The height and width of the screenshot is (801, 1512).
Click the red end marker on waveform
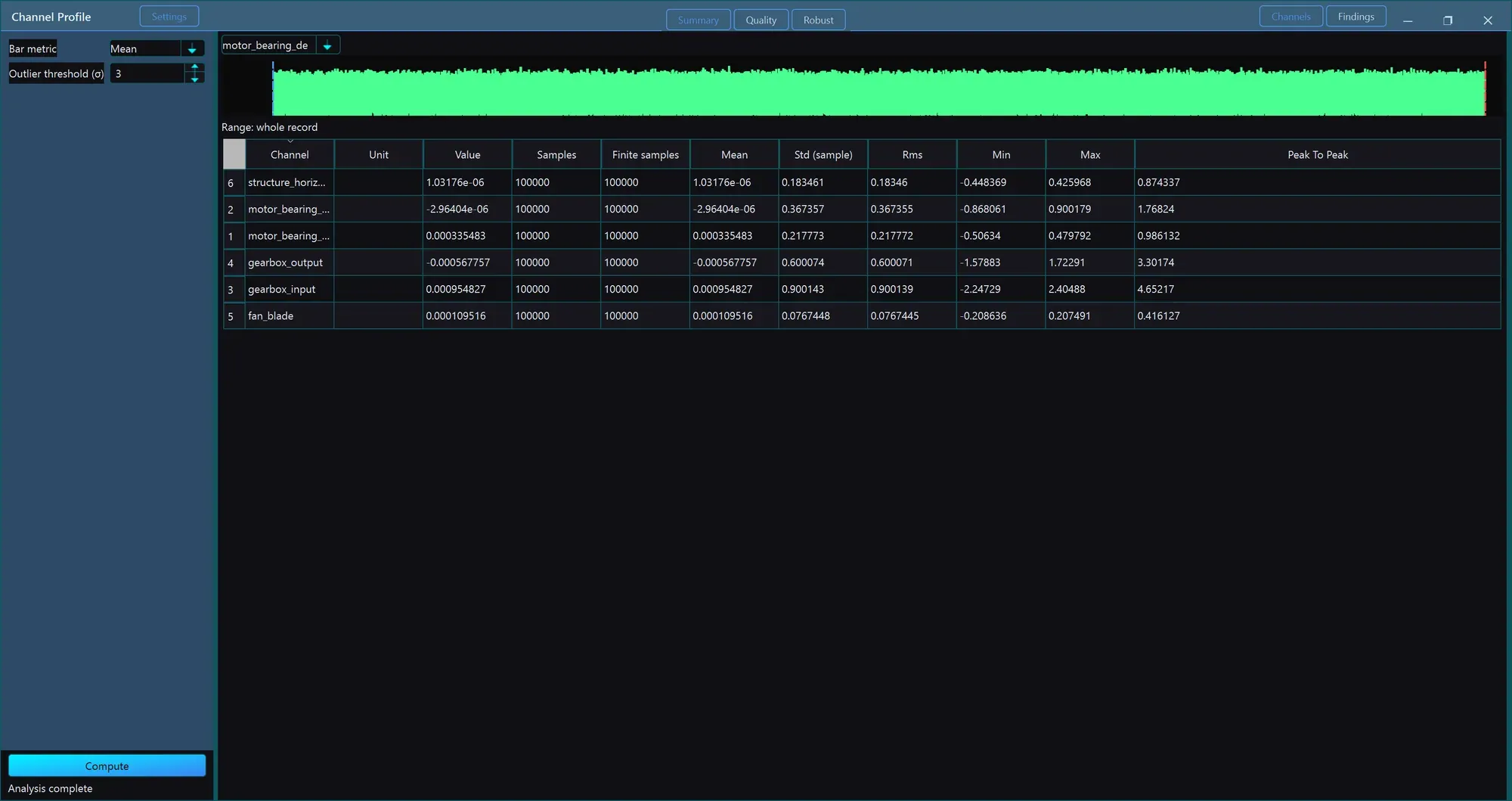click(x=1485, y=88)
